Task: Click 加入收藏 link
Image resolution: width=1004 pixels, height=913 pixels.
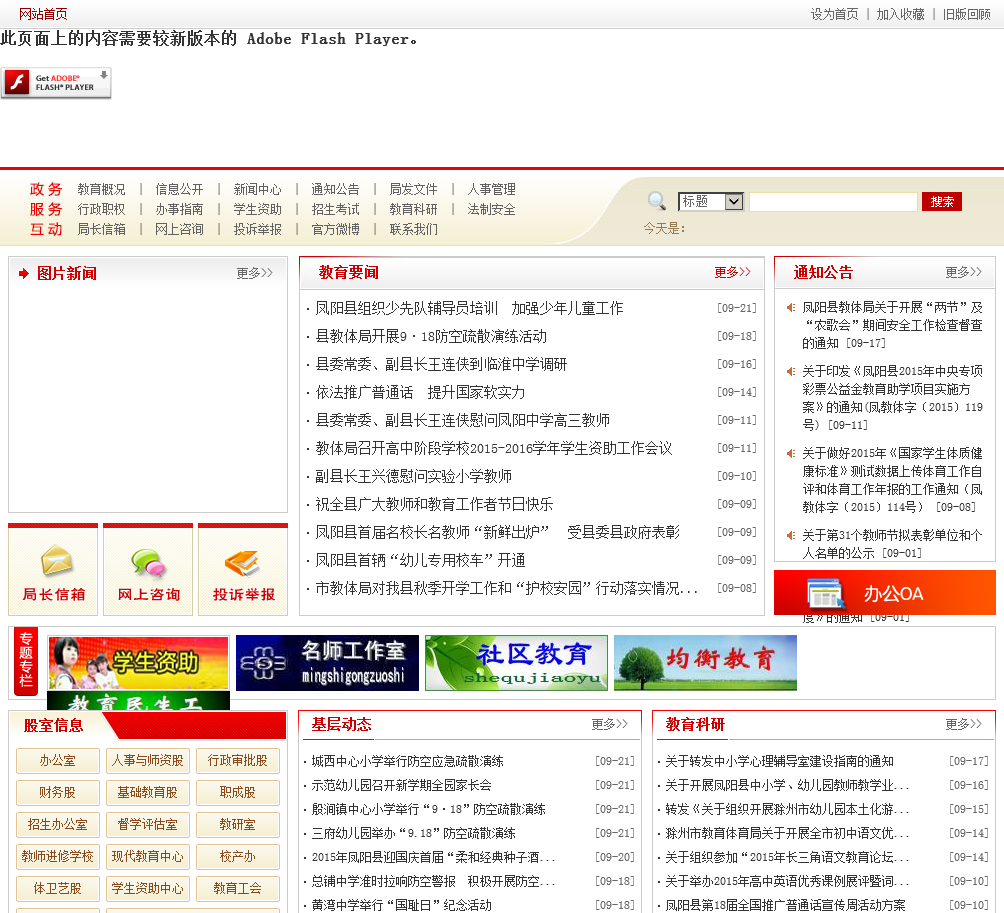Action: [x=900, y=14]
